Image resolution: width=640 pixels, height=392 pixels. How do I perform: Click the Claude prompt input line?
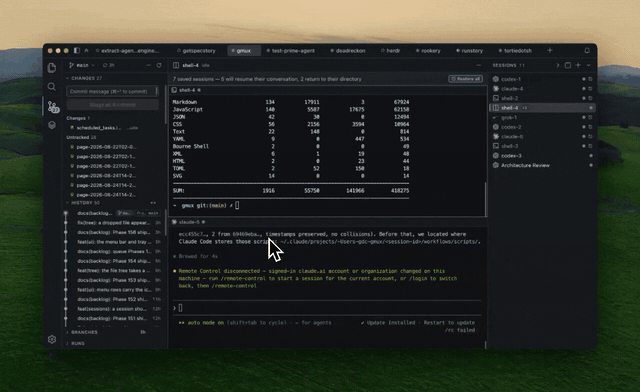click(327, 308)
